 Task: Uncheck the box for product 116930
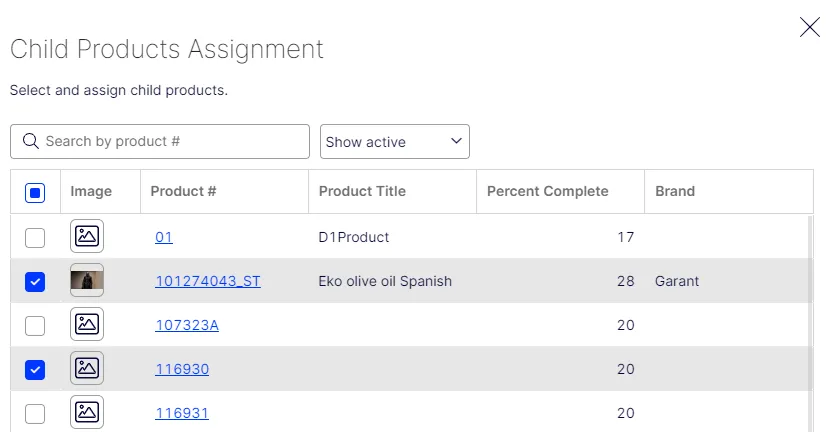[x=35, y=369]
